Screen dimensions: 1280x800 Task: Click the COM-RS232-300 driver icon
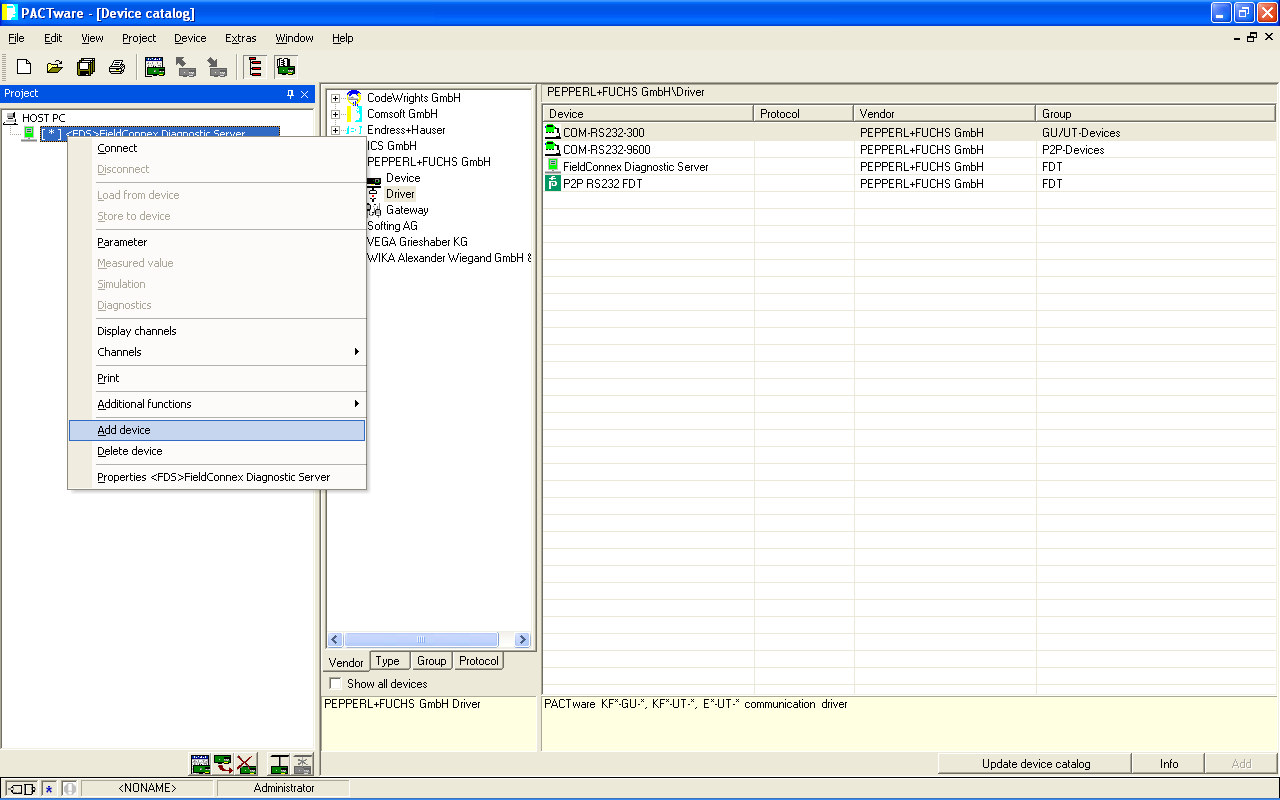[552, 132]
